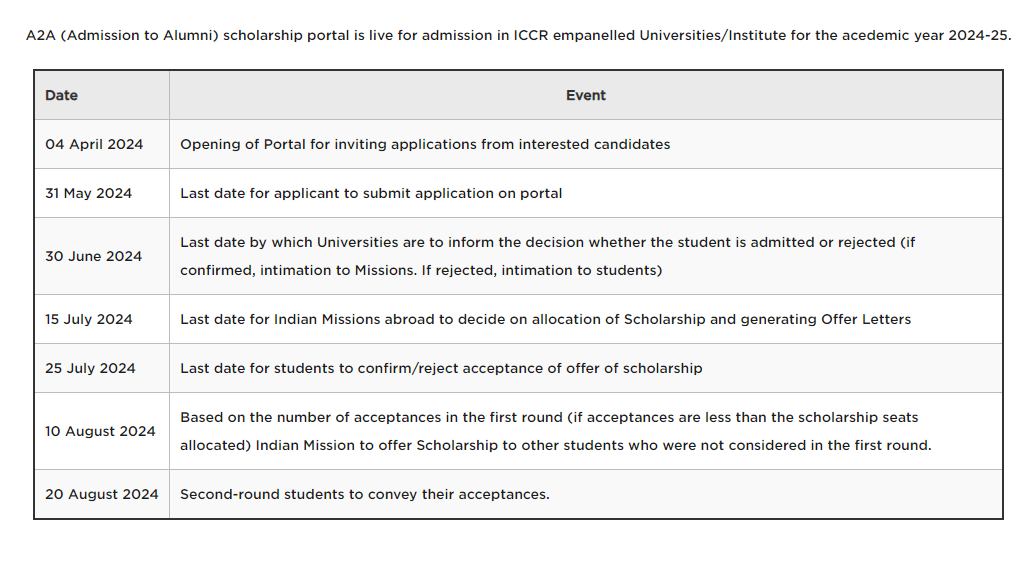The width and height of the screenshot is (1036, 561).
Task: Select the 04 April 2024 date cell
Action: tap(102, 144)
